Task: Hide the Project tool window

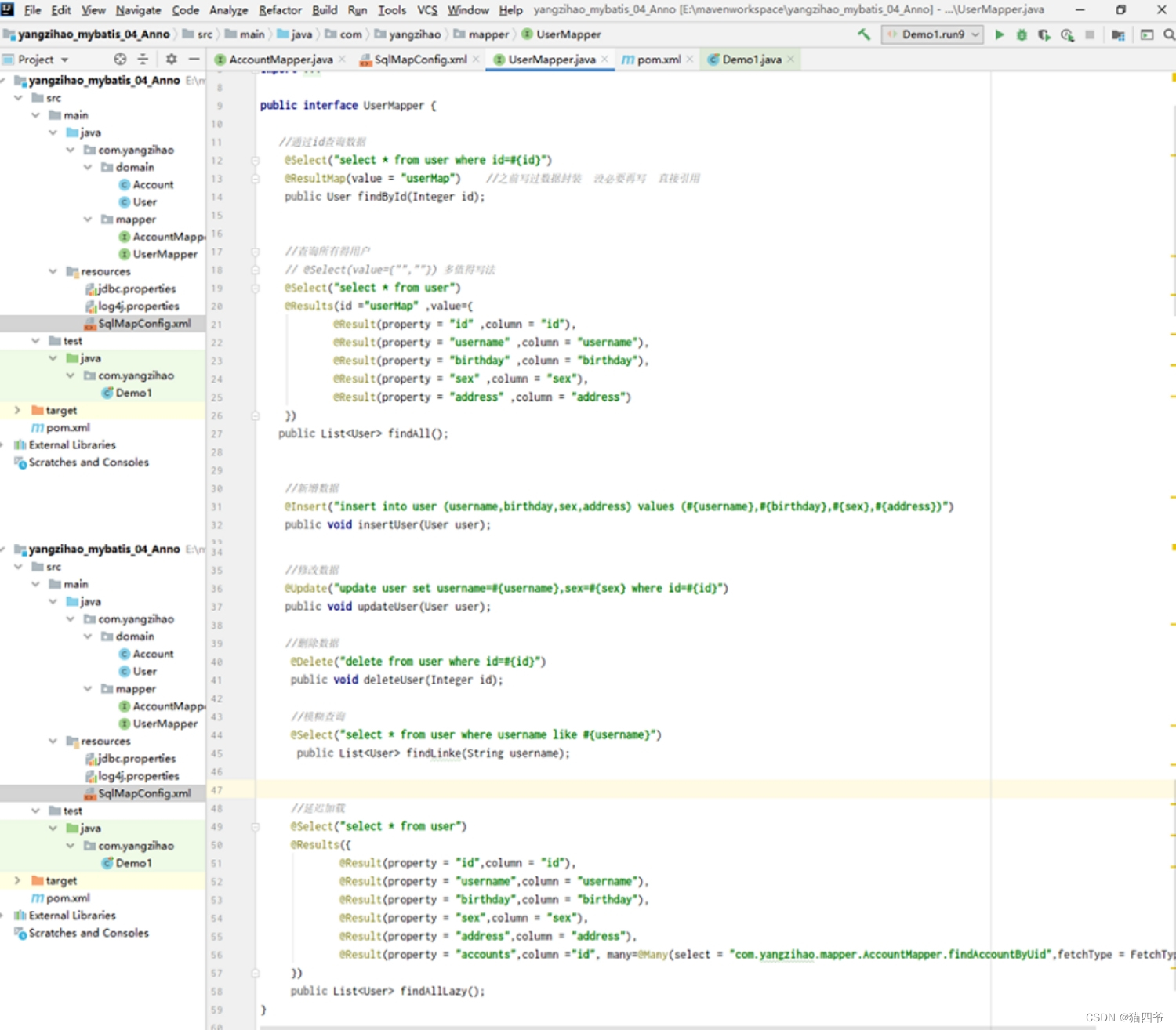Action: coord(194,60)
